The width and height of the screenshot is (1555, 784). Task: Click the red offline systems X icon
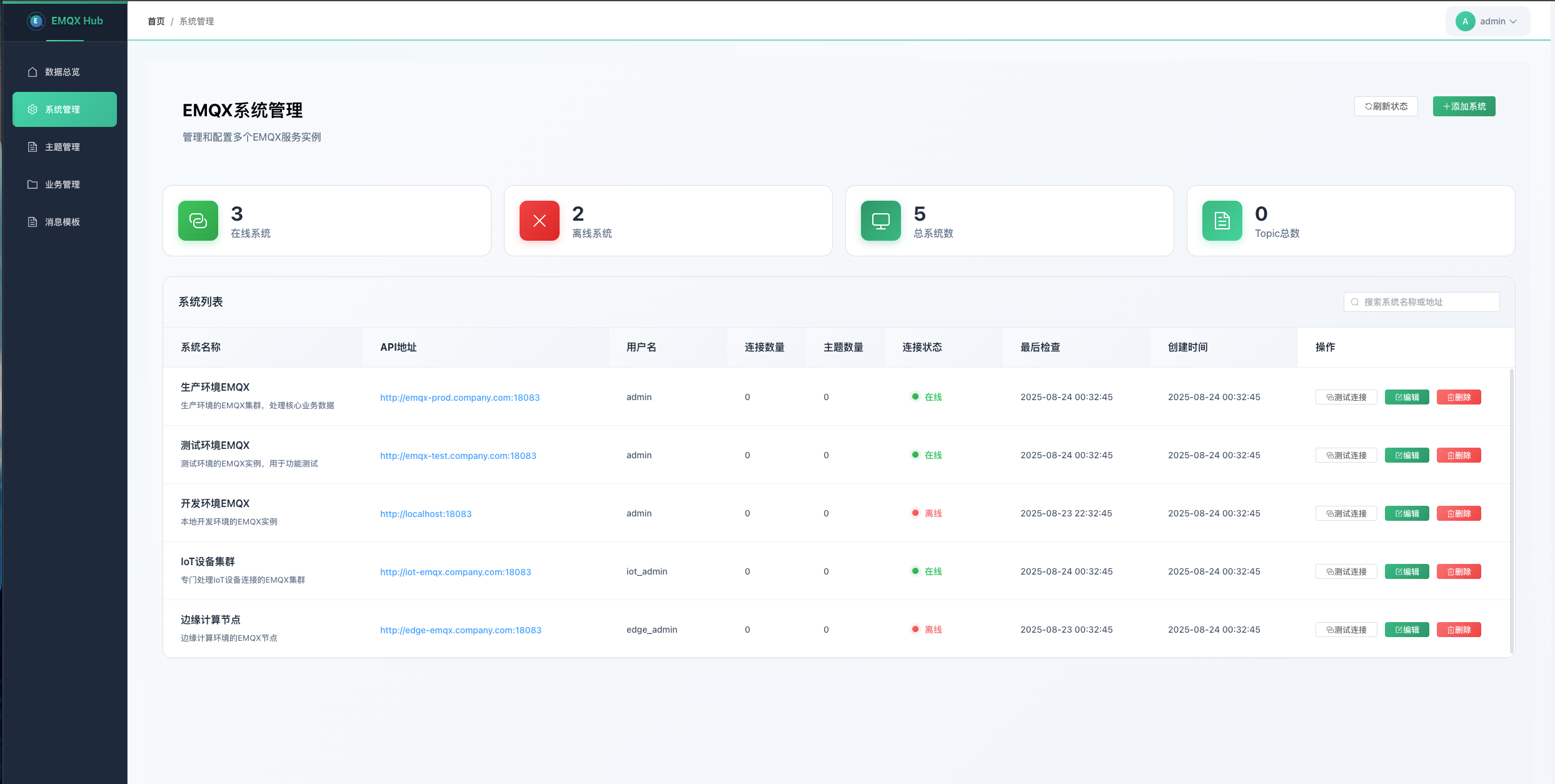tap(539, 221)
